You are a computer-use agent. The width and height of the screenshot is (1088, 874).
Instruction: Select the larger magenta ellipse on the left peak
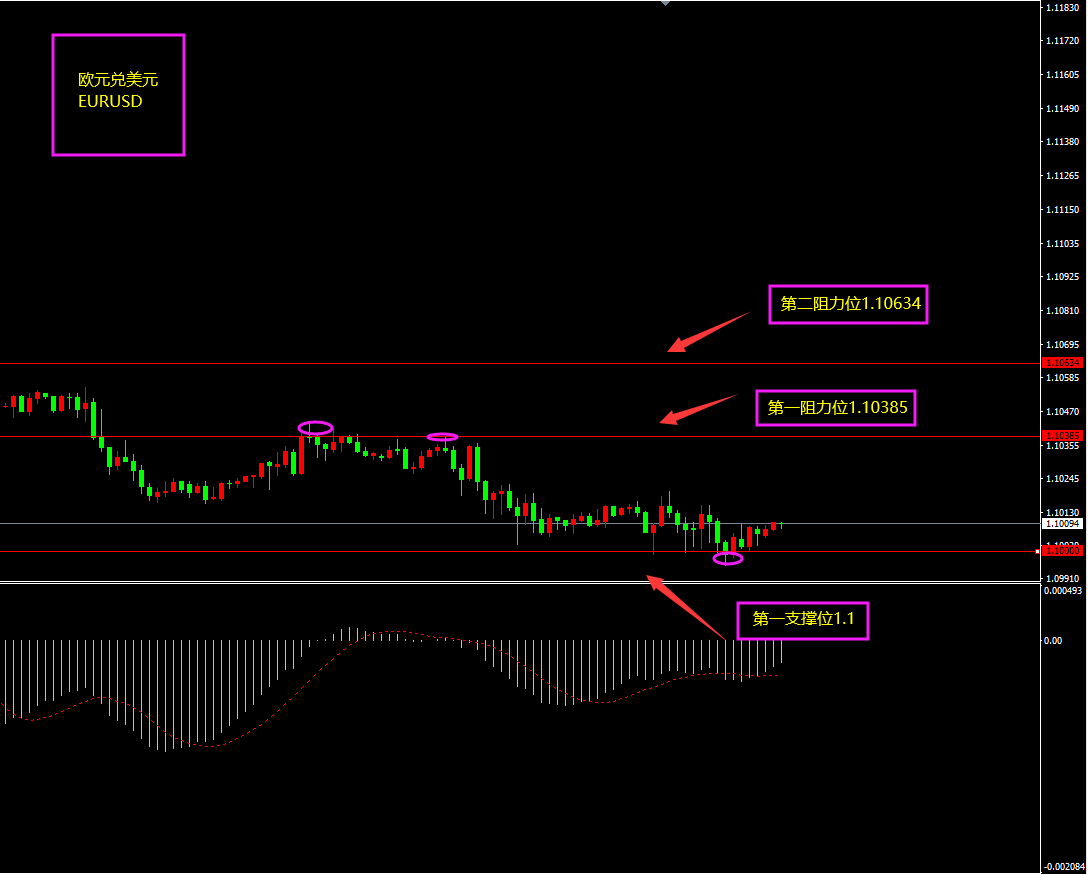(315, 428)
